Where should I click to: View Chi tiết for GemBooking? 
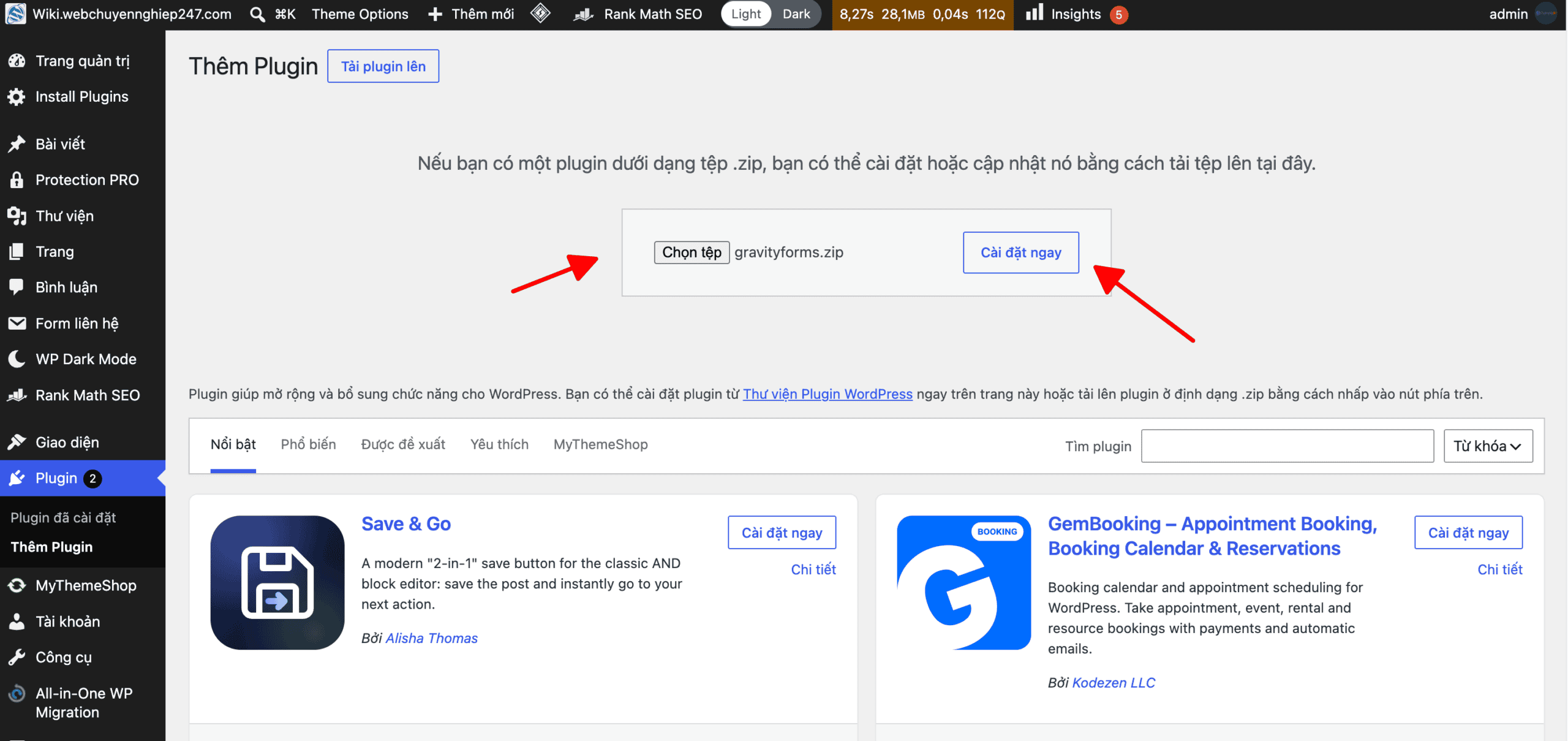tap(1499, 569)
